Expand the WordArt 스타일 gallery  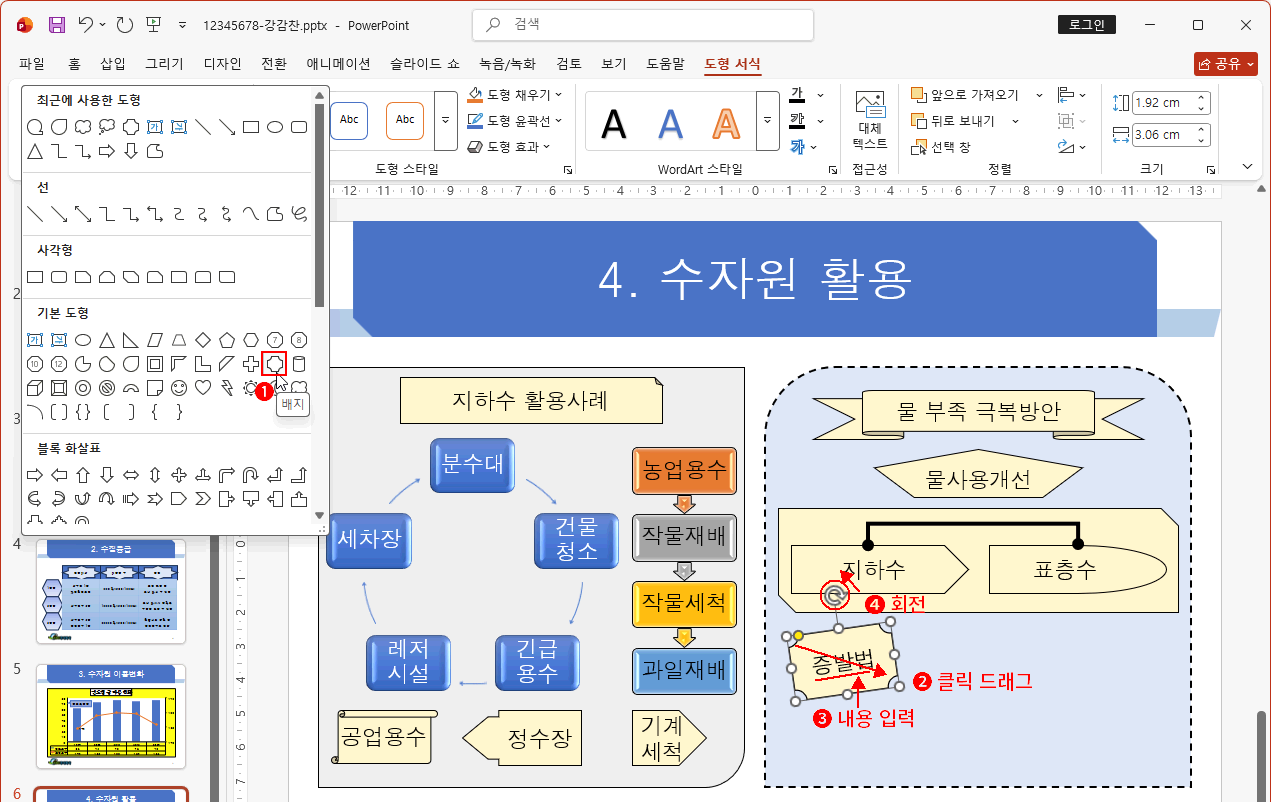pyautogui.click(x=767, y=120)
